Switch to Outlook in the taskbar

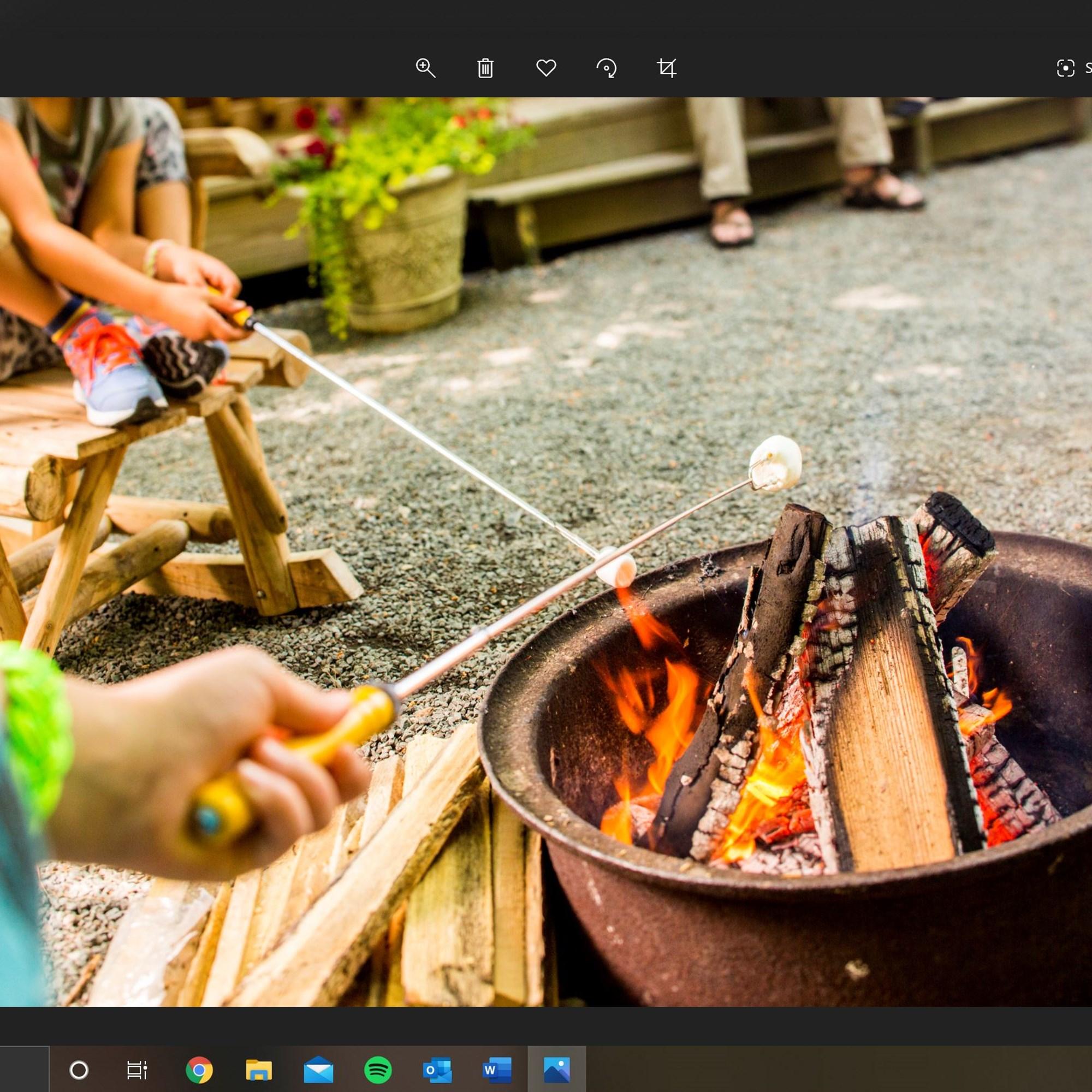(x=437, y=1070)
